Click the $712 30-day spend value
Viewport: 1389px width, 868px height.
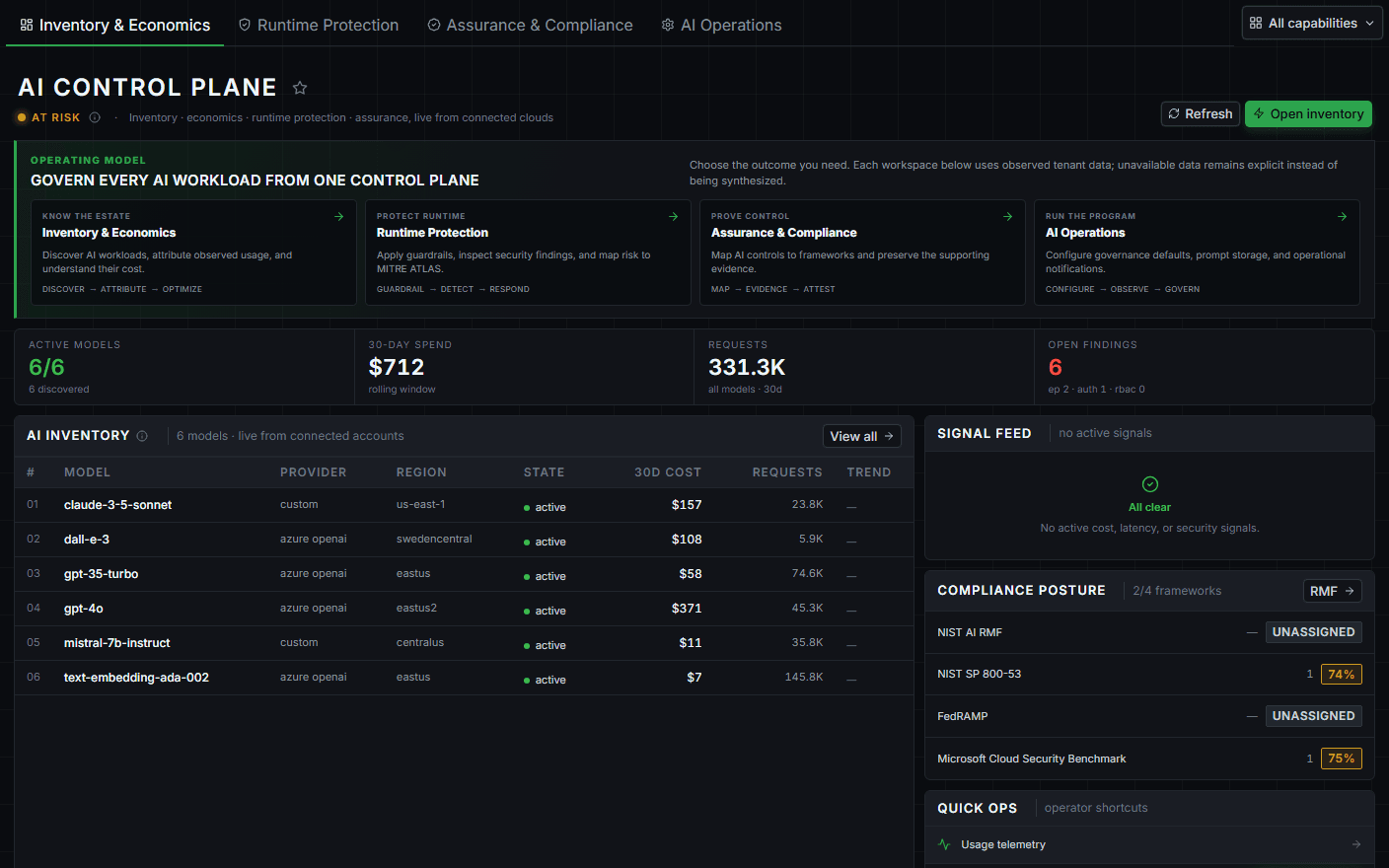[397, 367]
